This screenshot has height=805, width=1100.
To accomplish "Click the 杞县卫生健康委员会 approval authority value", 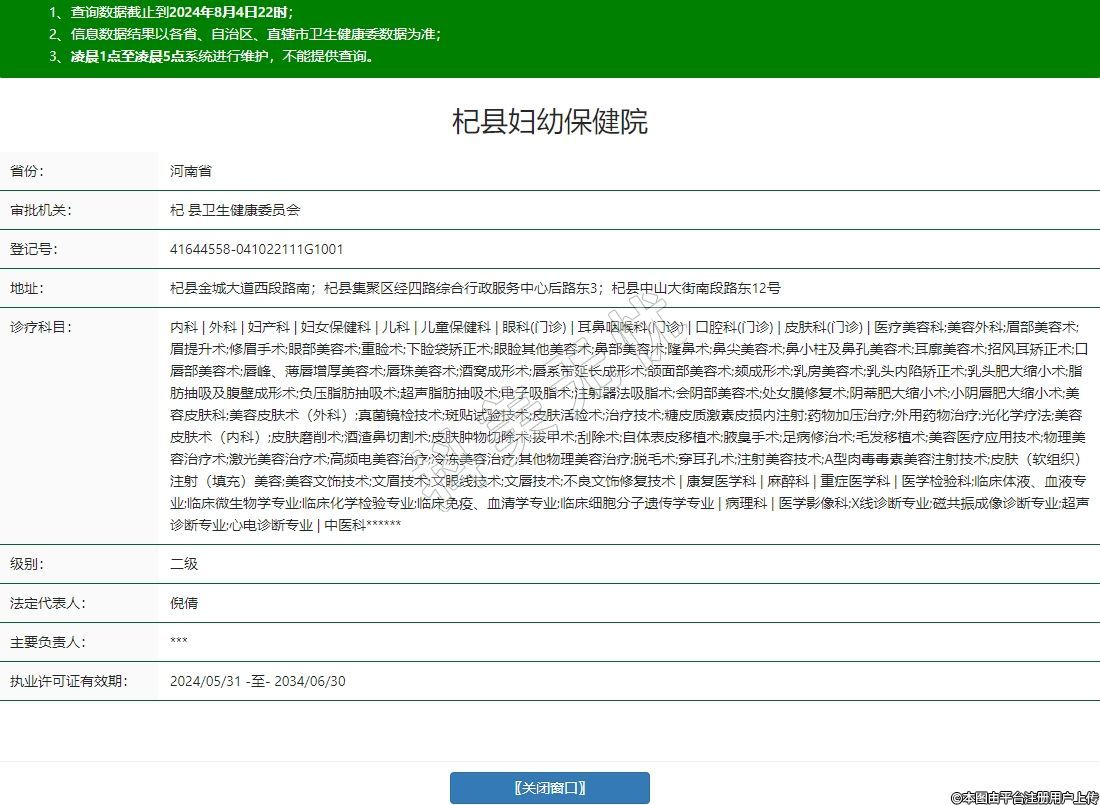I will [235, 210].
